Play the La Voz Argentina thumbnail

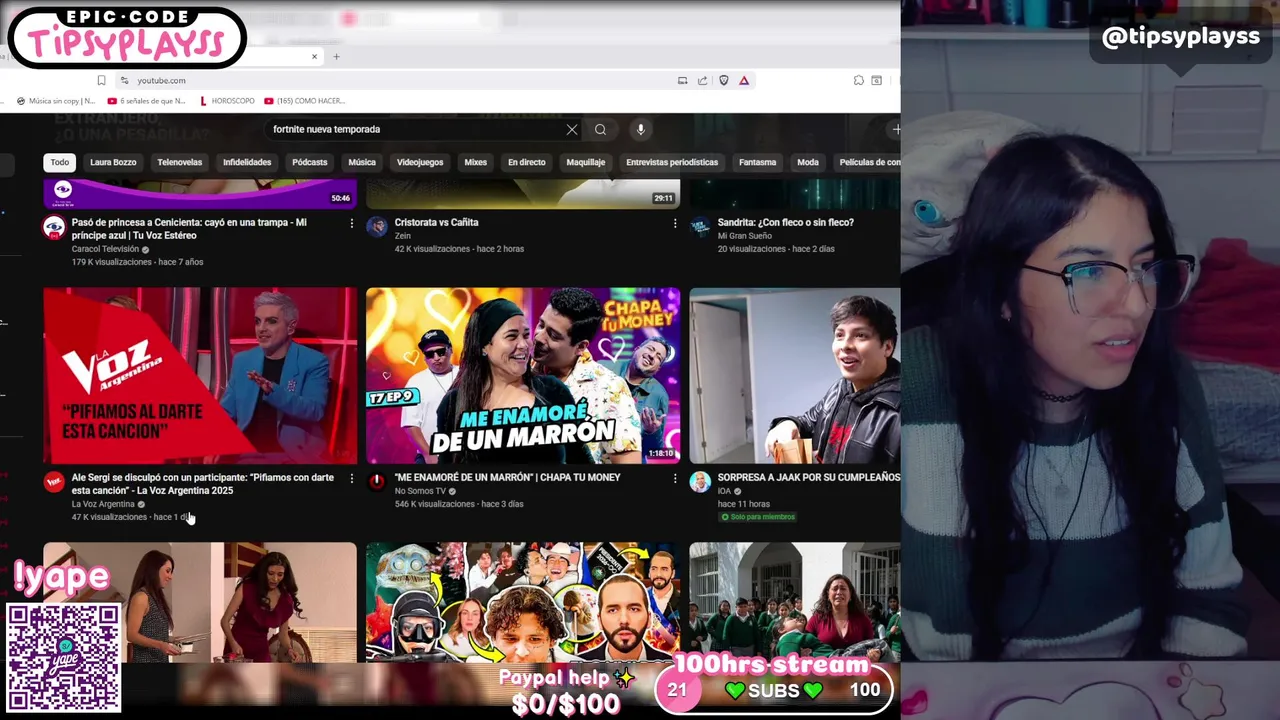200,376
